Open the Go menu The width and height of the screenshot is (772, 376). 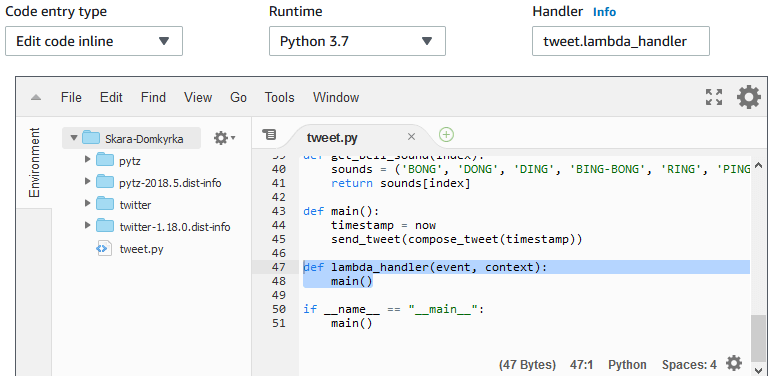tap(238, 97)
